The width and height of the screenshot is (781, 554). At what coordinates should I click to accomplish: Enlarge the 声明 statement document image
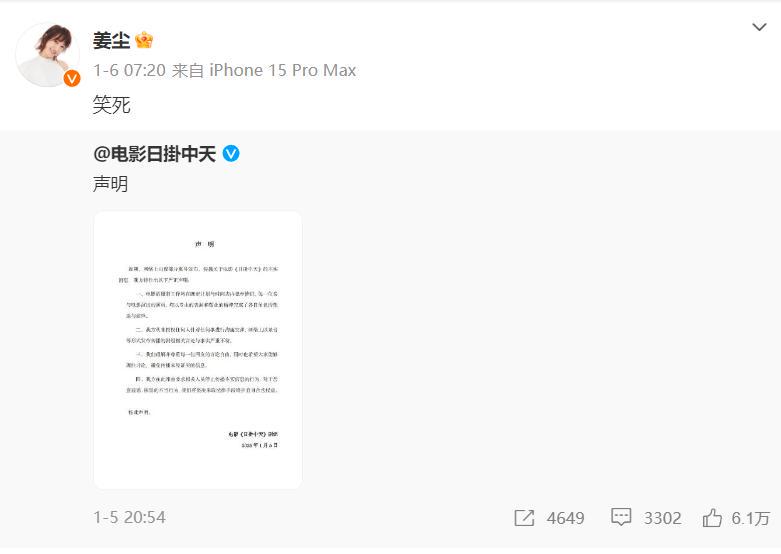[198, 350]
